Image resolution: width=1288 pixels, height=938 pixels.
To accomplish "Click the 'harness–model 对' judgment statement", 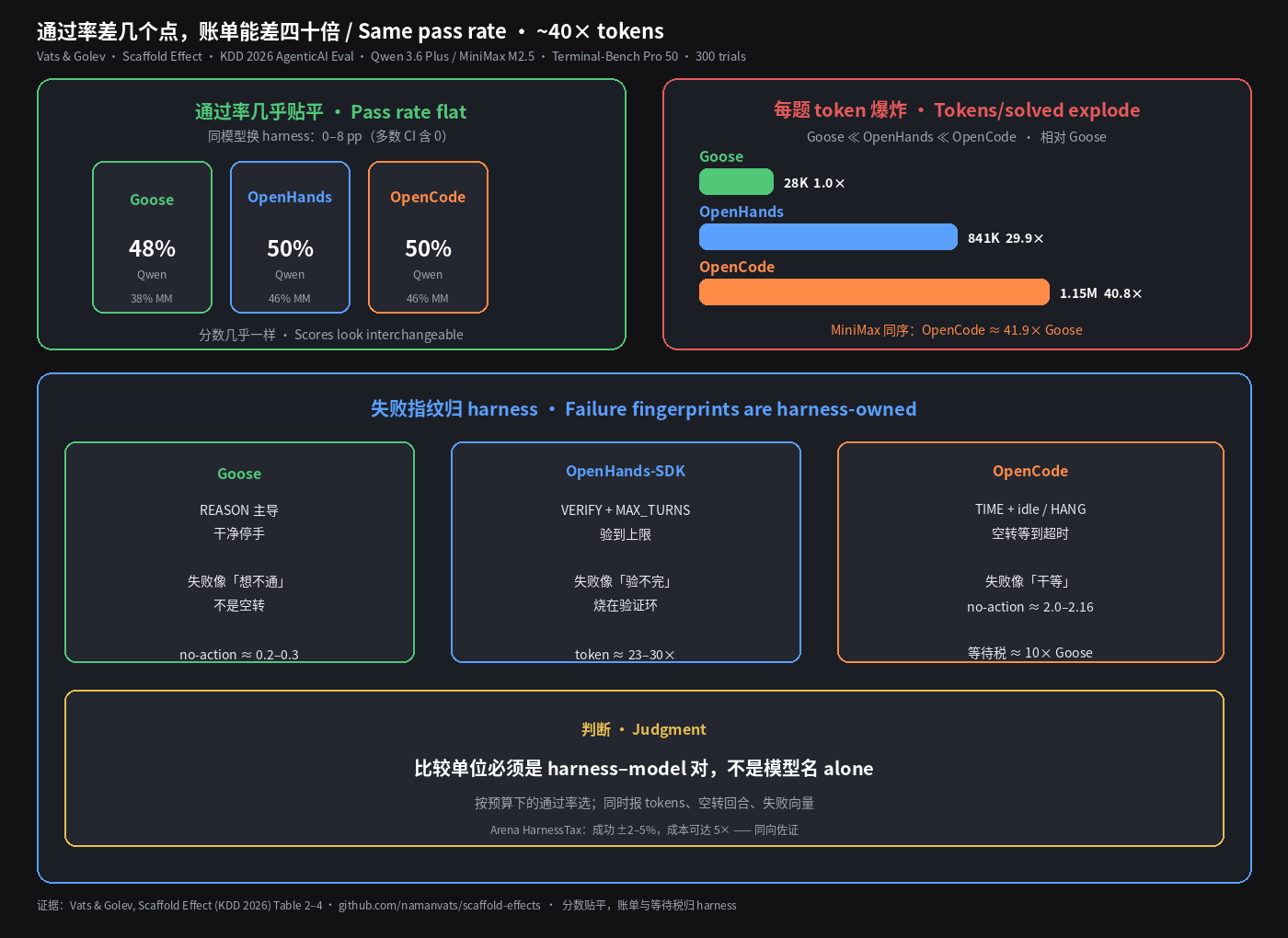I will pos(644,769).
